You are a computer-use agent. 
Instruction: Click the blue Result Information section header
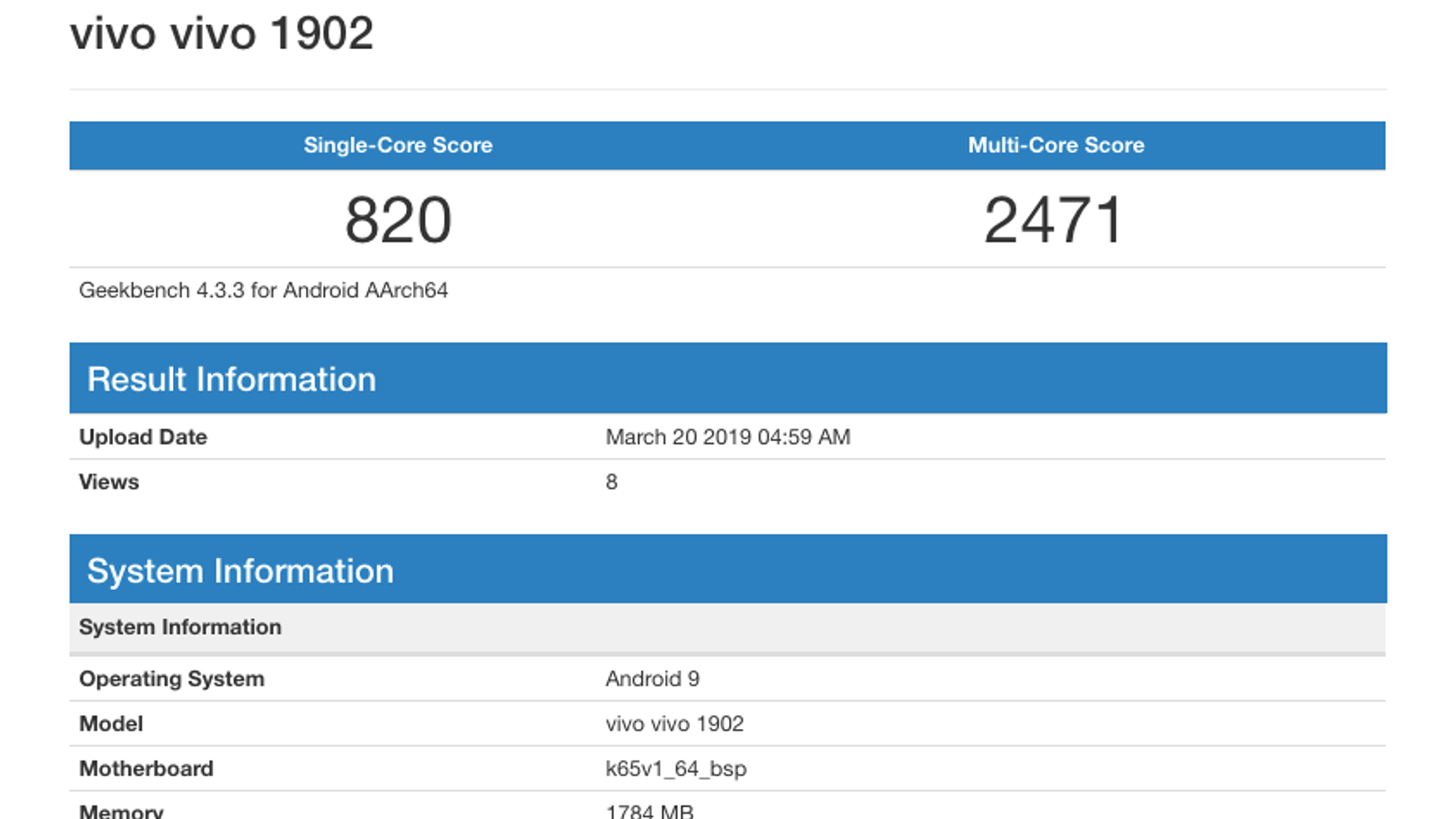pos(231,379)
